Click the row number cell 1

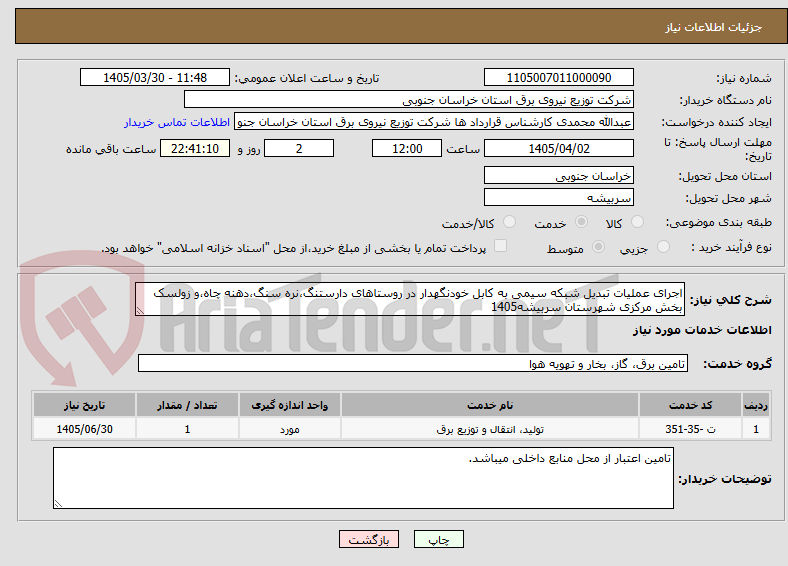[x=756, y=429]
